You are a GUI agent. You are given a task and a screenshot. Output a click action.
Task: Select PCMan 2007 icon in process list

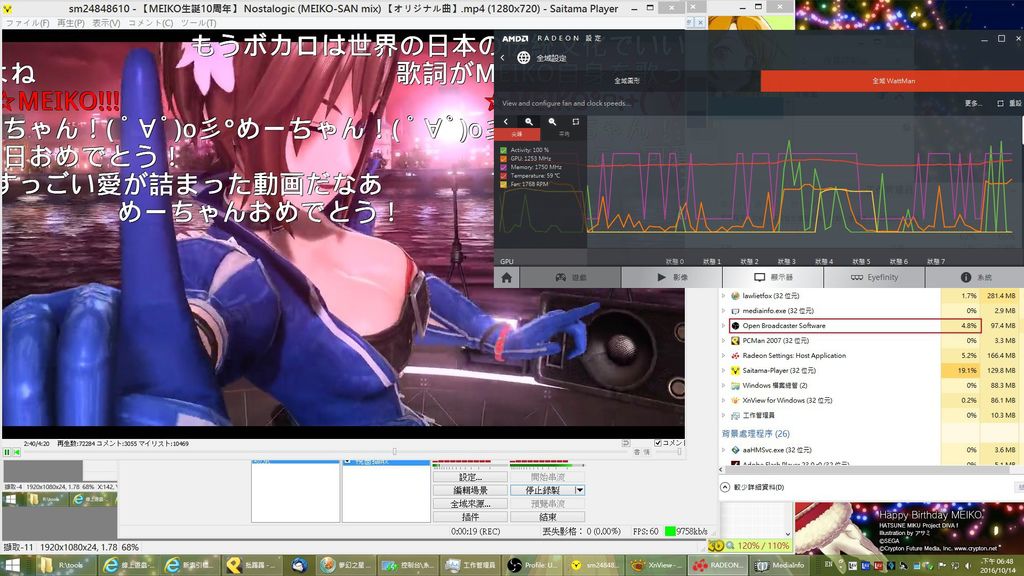pyautogui.click(x=735, y=341)
